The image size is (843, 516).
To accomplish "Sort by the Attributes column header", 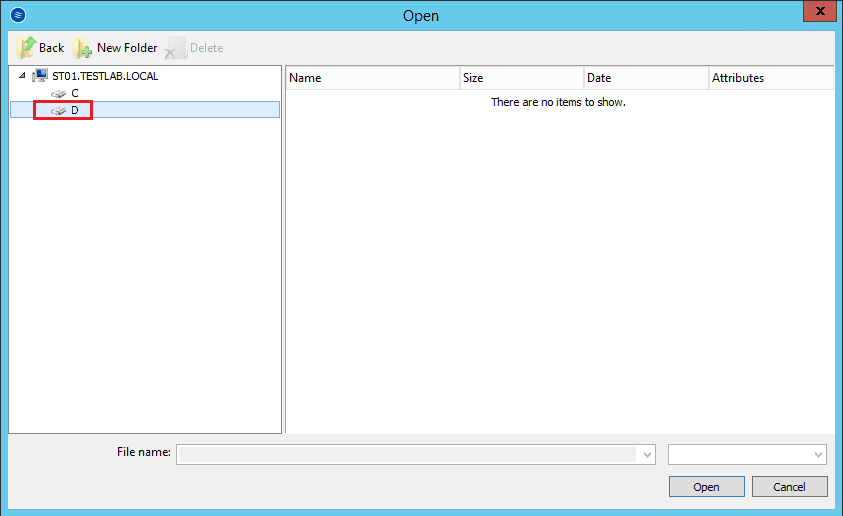I will 771,78.
